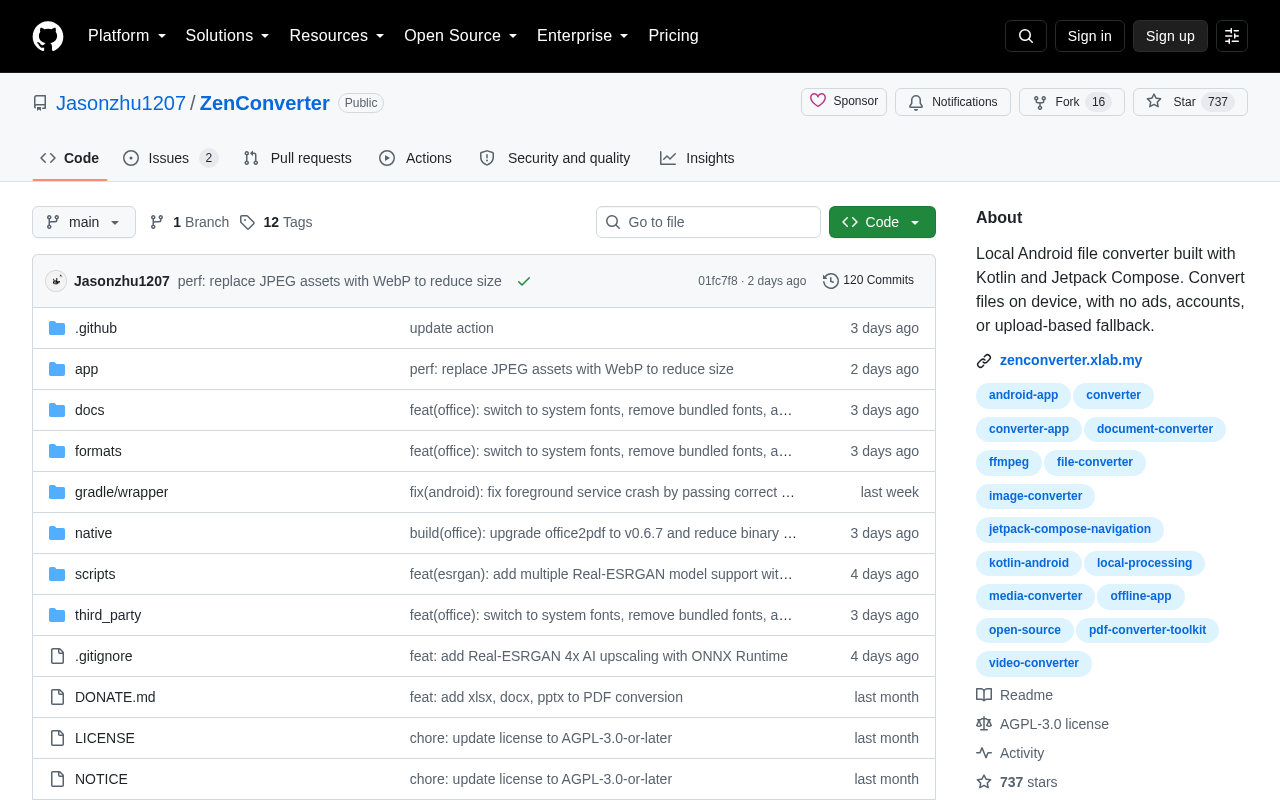Open the Security and quality tab
This screenshot has height=800, width=1280.
click(x=555, y=158)
